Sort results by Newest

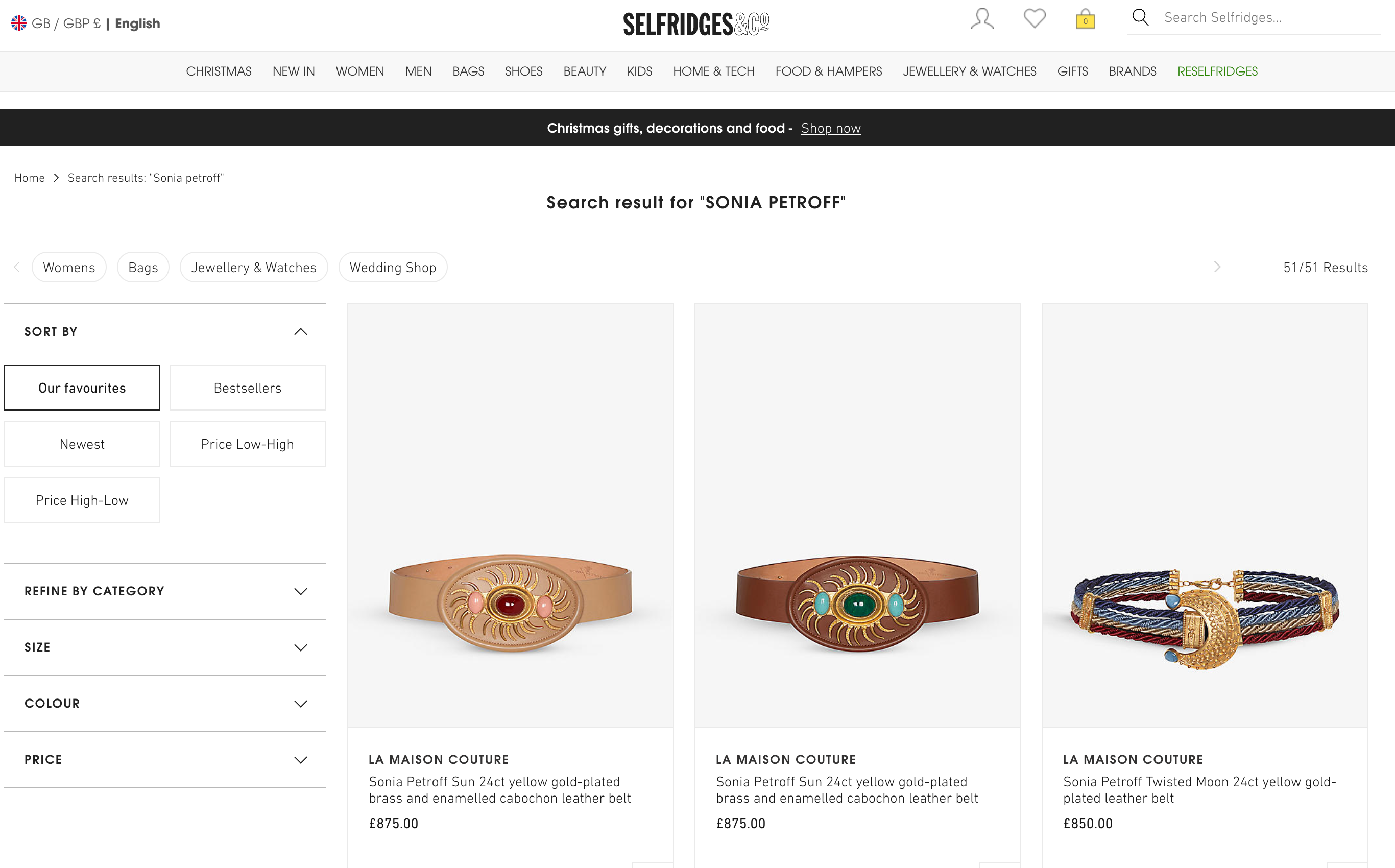click(x=82, y=444)
